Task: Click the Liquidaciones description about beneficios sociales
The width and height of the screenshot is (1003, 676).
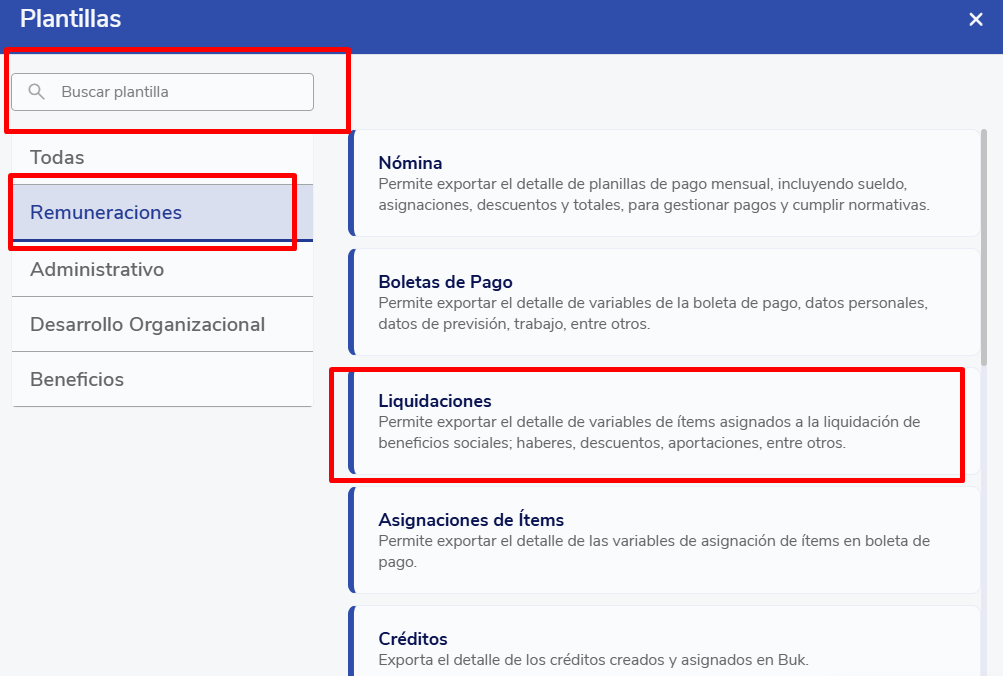Action: (648, 432)
